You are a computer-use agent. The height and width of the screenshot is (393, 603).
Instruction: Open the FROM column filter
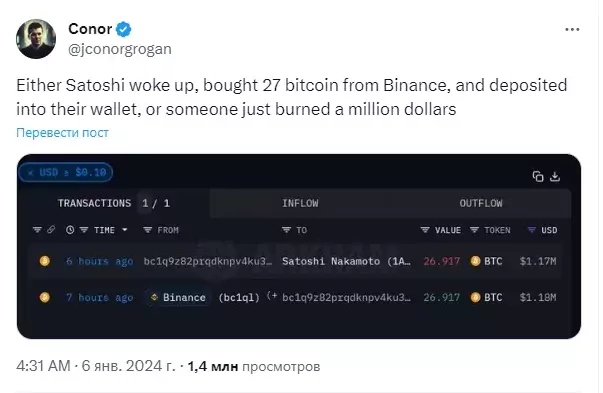click(148, 230)
